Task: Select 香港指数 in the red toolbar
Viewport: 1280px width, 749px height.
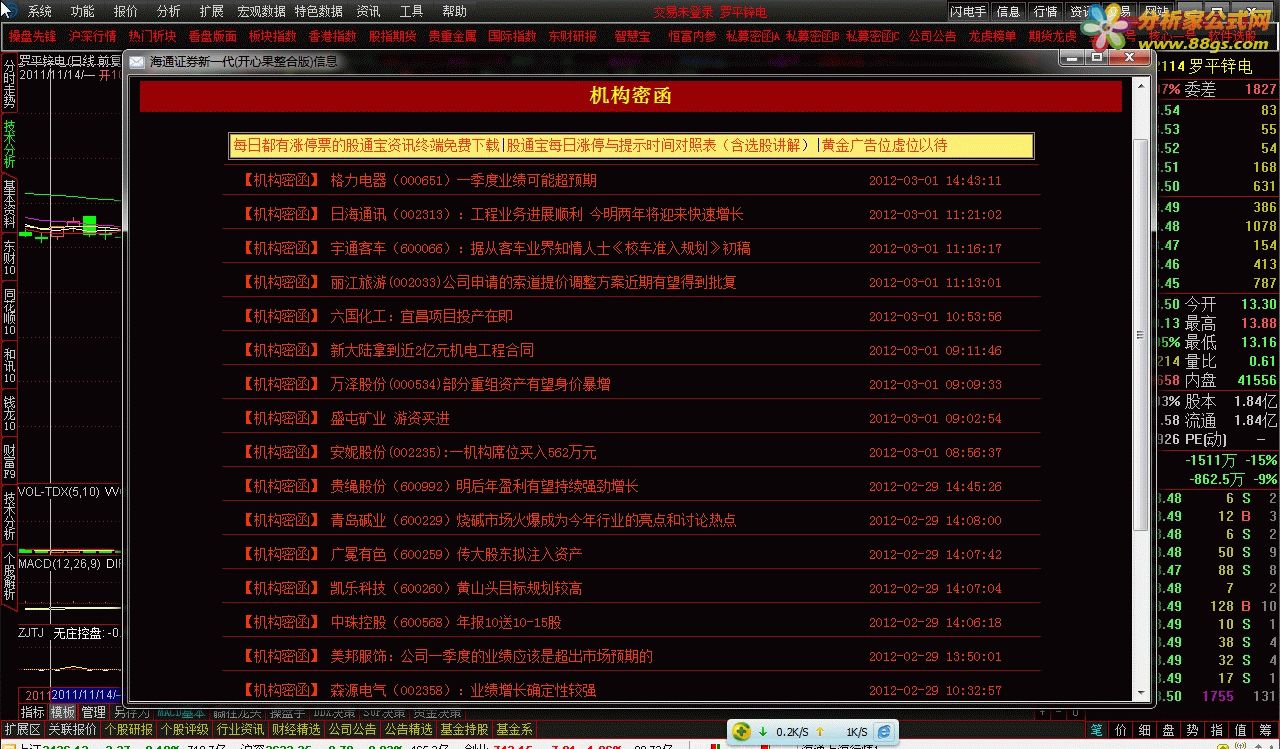Action: pyautogui.click(x=332, y=36)
